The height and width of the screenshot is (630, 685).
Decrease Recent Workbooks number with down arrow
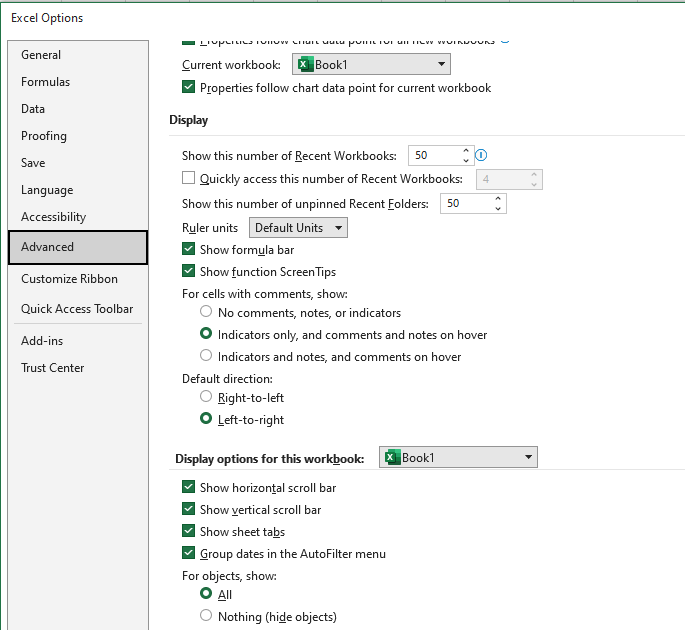click(x=466, y=160)
